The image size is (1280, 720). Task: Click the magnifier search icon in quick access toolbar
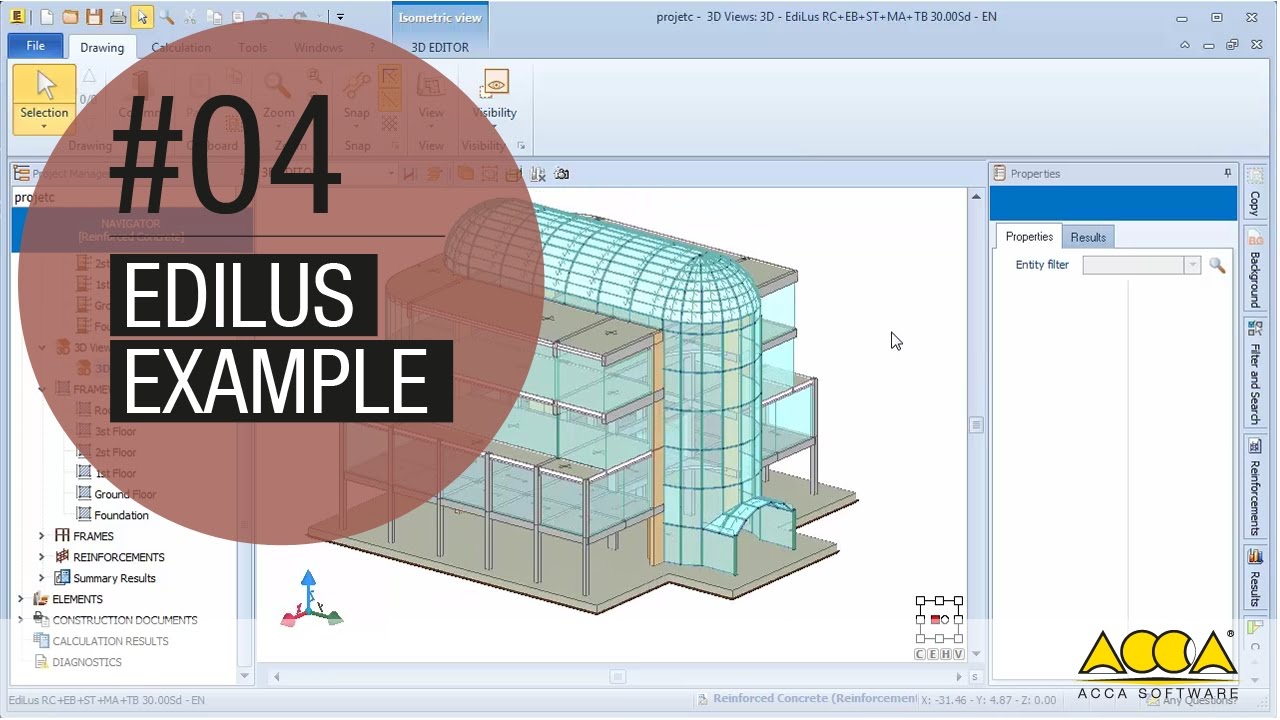[x=166, y=17]
